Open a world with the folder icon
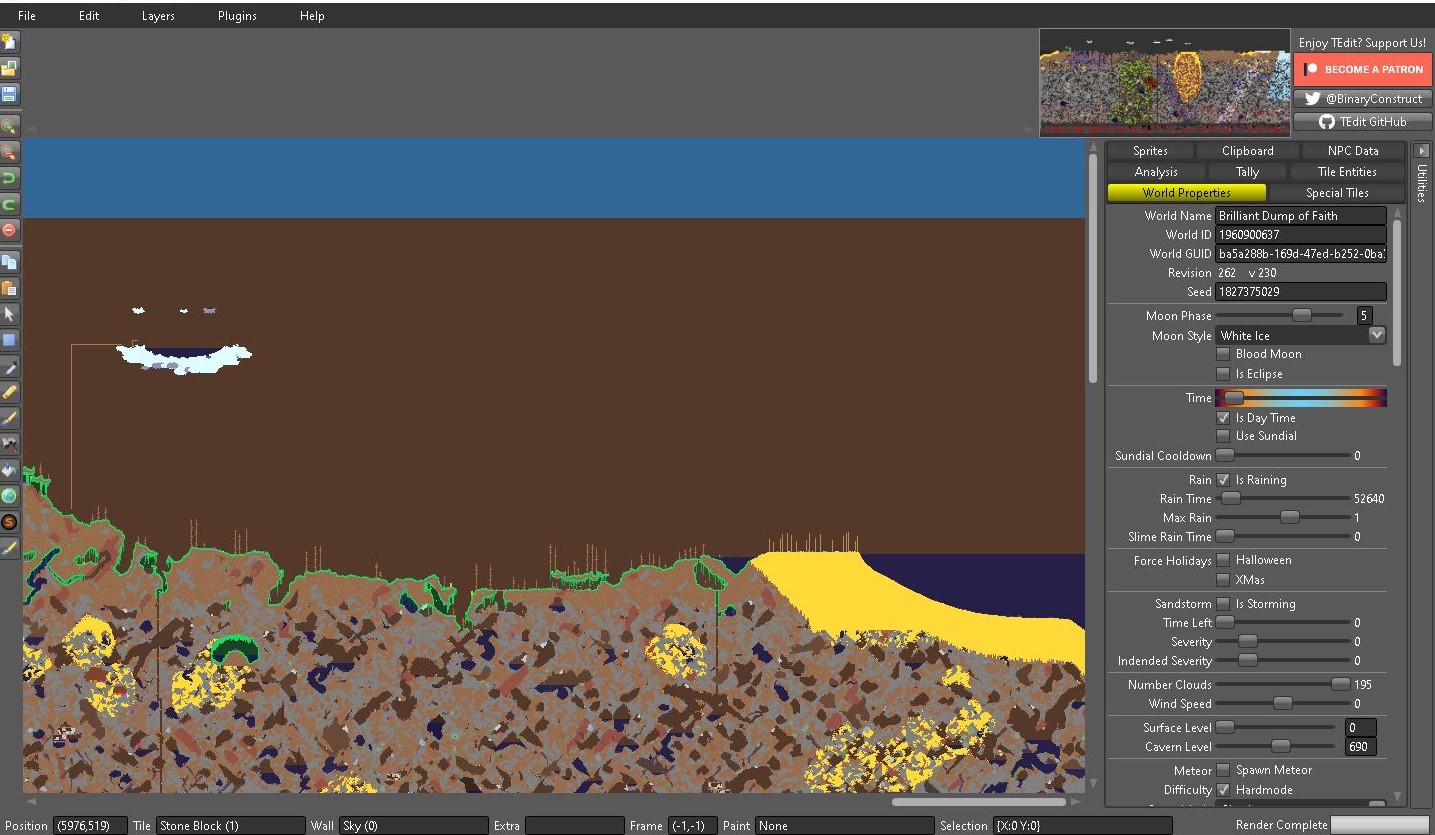1435x835 pixels. click(12, 68)
